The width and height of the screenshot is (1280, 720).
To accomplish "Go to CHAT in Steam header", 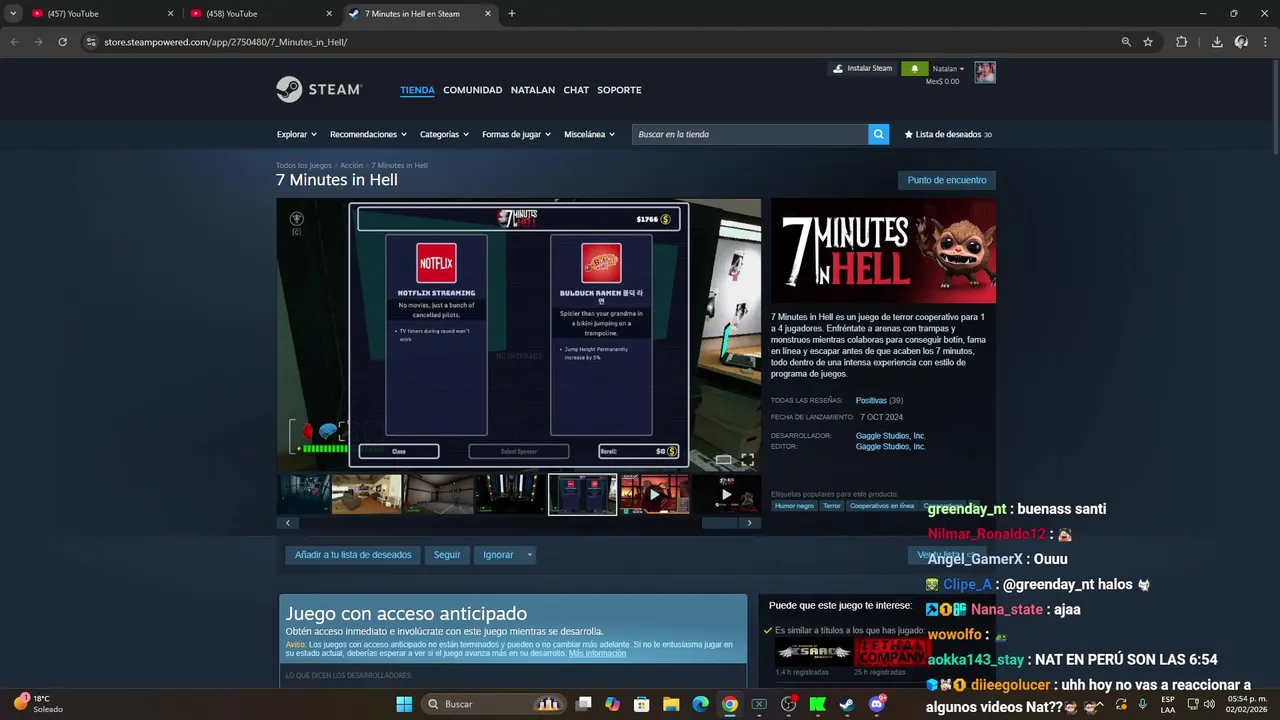I will click(576, 90).
